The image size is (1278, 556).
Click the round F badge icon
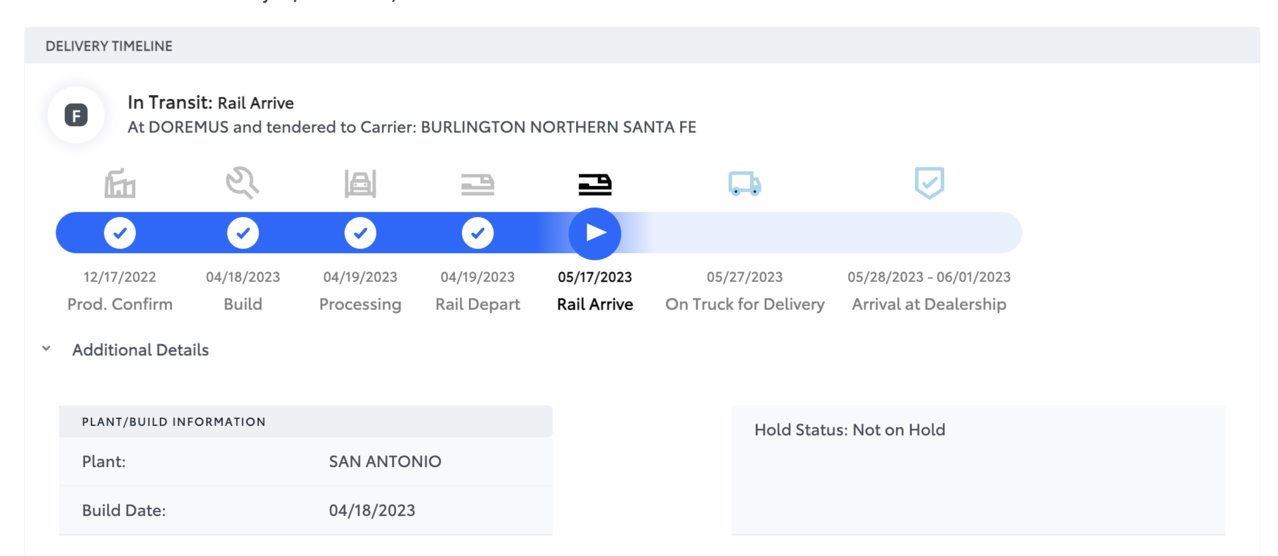click(x=76, y=115)
